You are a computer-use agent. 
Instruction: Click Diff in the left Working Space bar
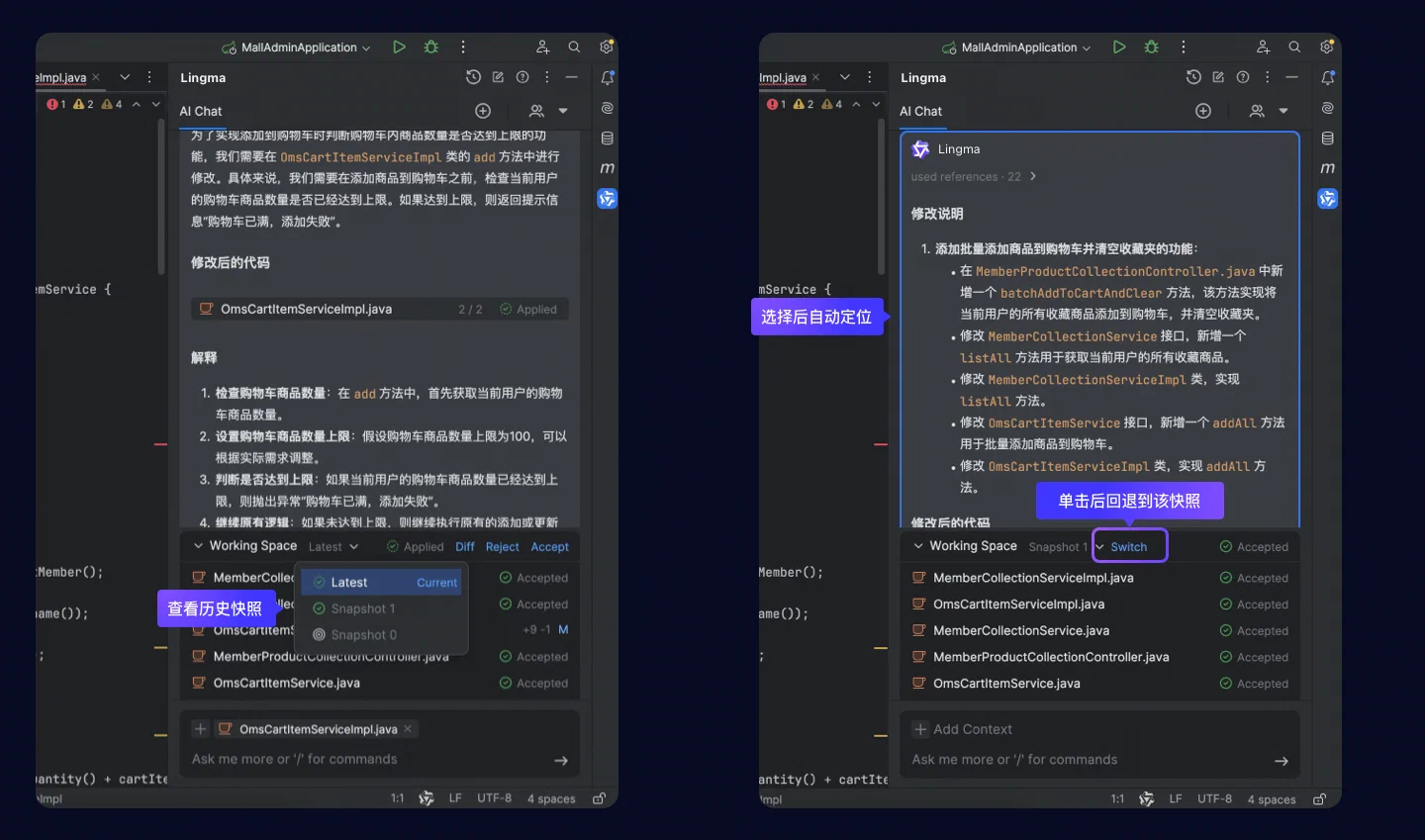point(465,547)
